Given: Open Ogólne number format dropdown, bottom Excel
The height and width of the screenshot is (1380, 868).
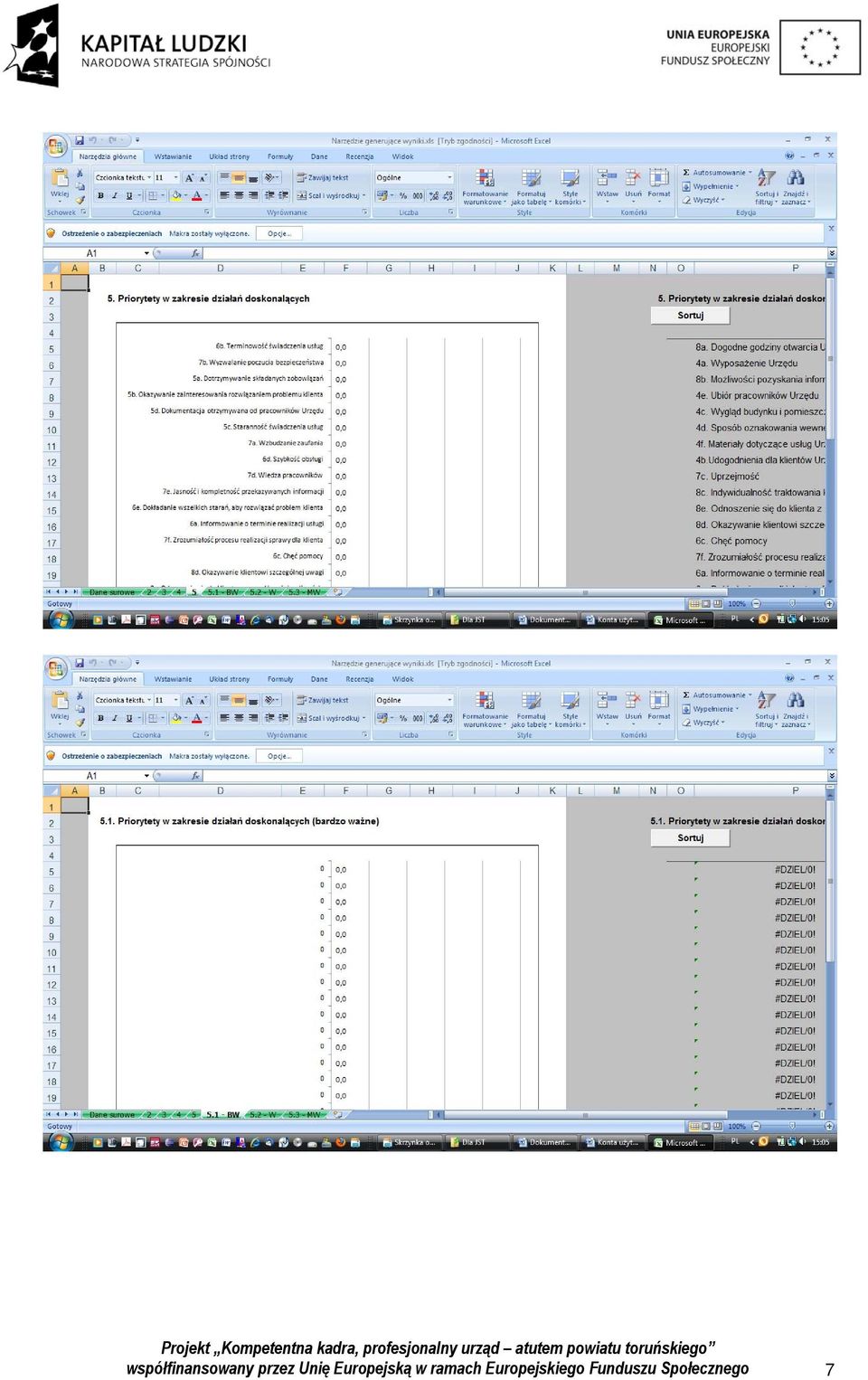Looking at the screenshot, I should click(449, 701).
